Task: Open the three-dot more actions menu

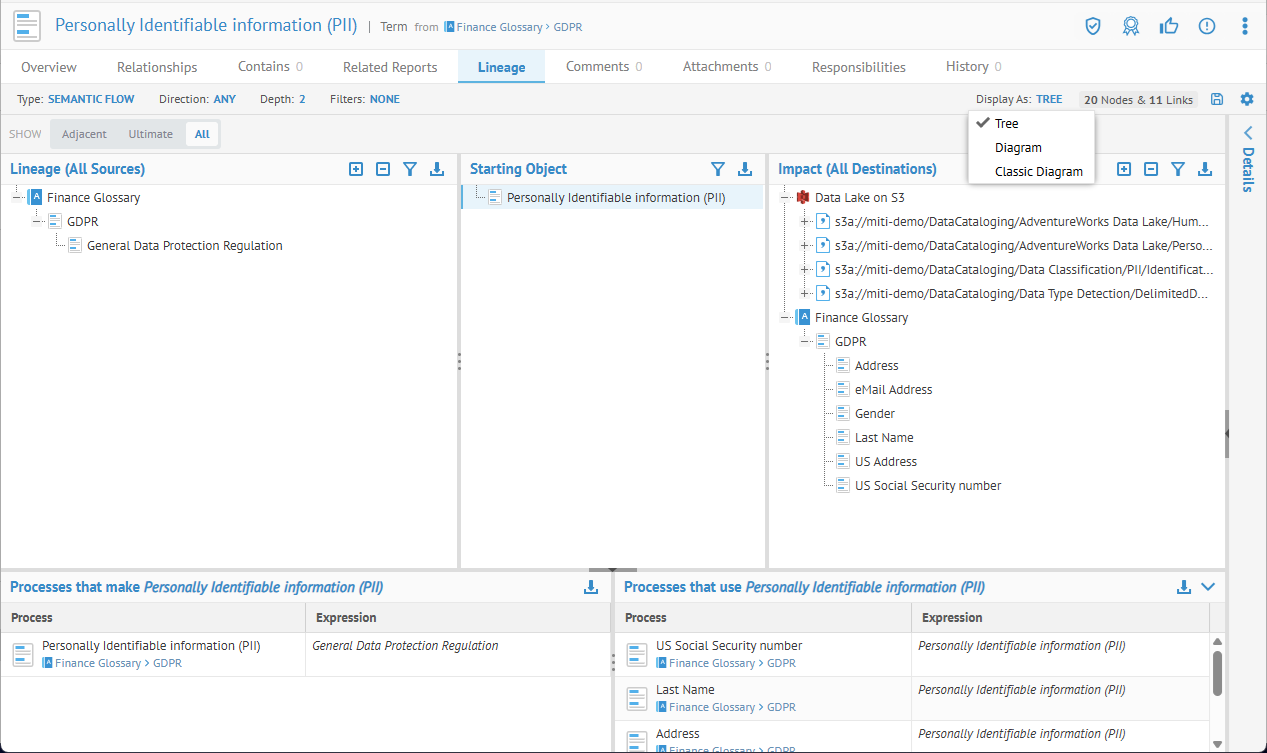Action: (x=1245, y=26)
